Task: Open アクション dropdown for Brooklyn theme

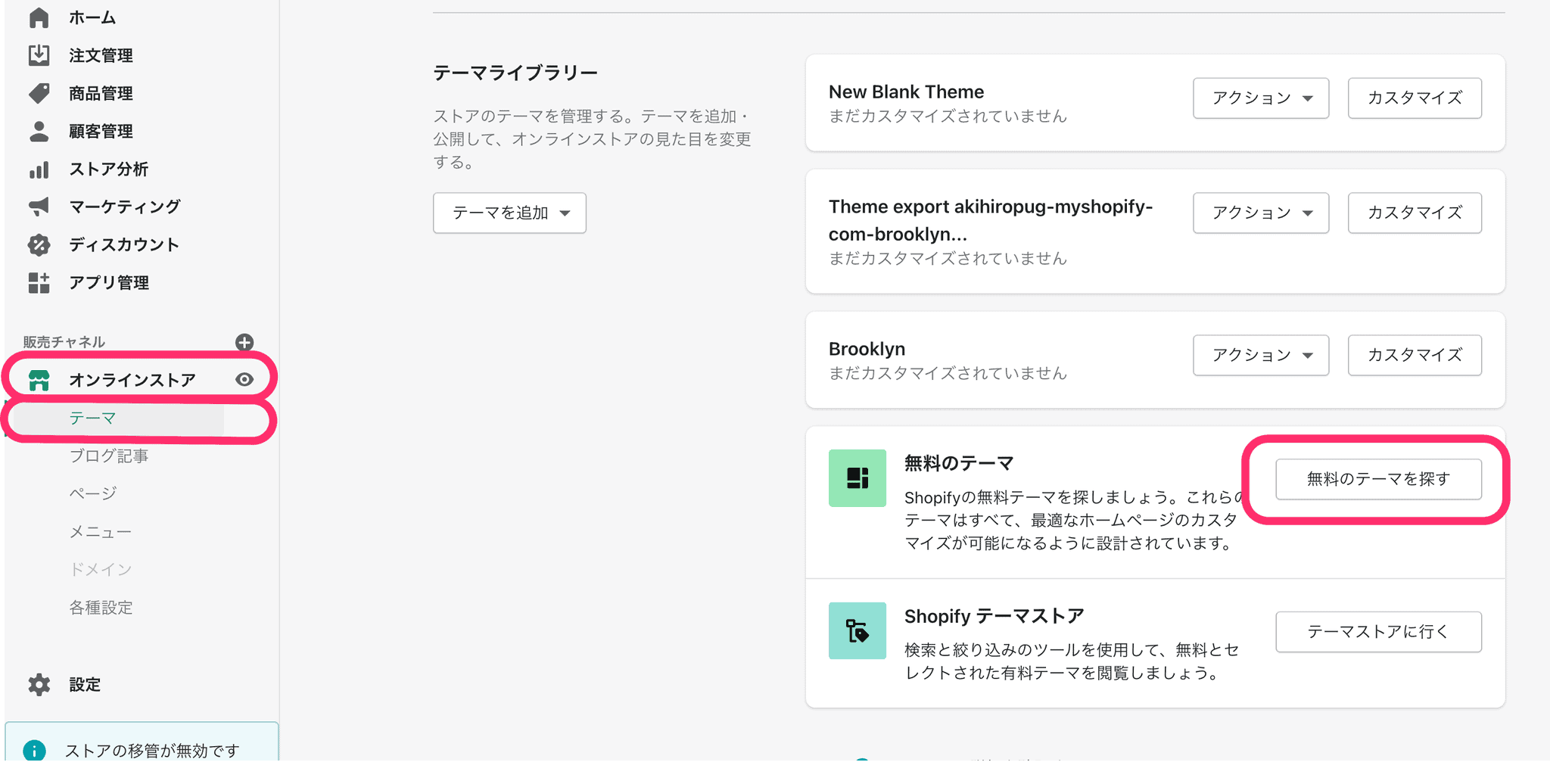Action: click(x=1260, y=355)
